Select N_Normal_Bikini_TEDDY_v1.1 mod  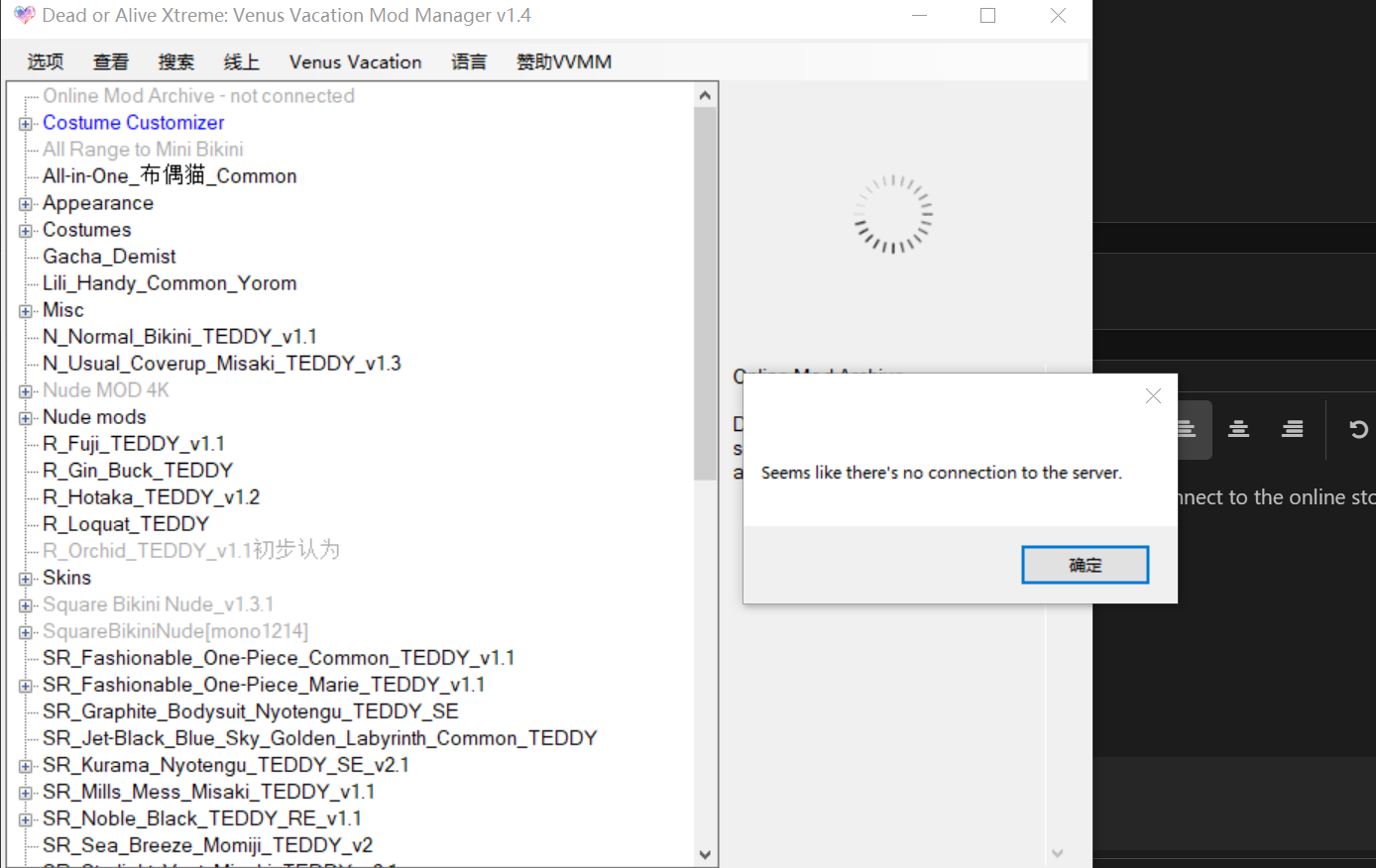click(179, 337)
